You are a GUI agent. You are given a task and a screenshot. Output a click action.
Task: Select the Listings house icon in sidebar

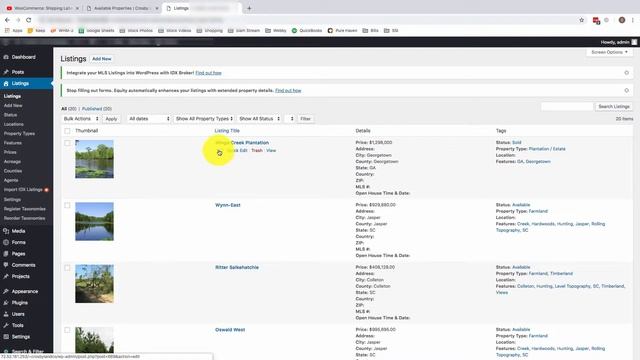pyautogui.click(x=6, y=83)
